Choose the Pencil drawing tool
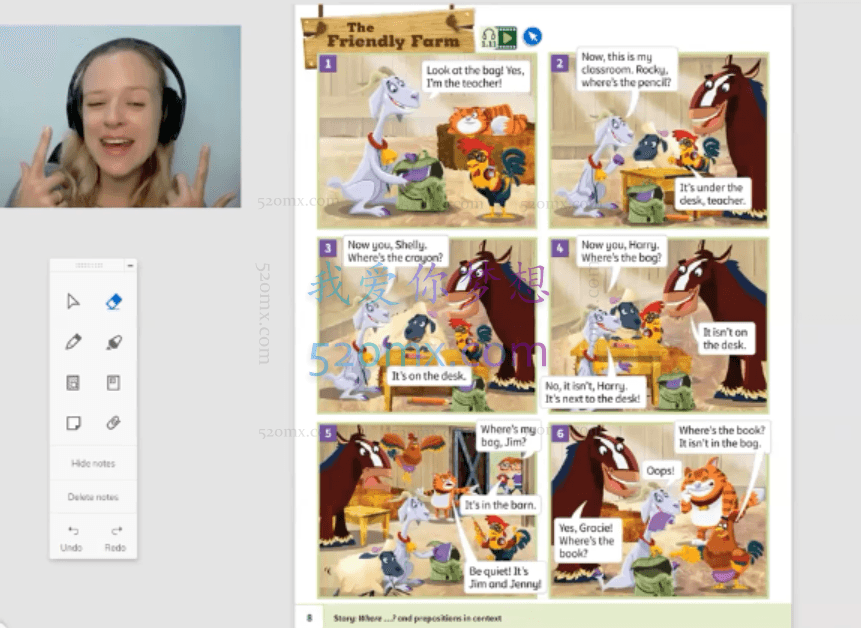The height and width of the screenshot is (628, 861). (x=73, y=342)
